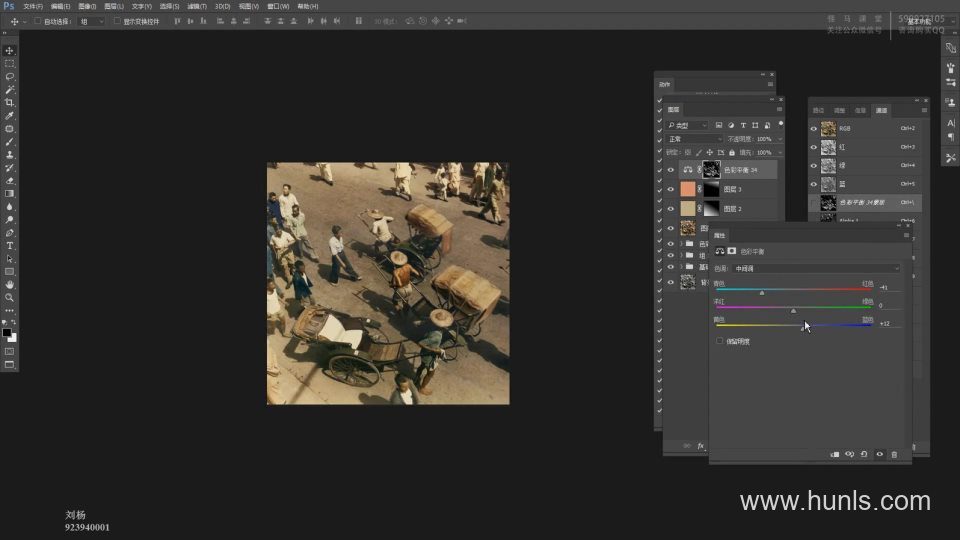The image size is (960, 540).
Task: Click the delete adjustment trash icon
Action: [894, 454]
